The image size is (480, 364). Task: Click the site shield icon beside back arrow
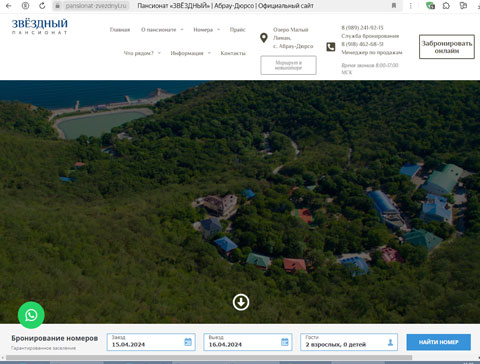25,6
